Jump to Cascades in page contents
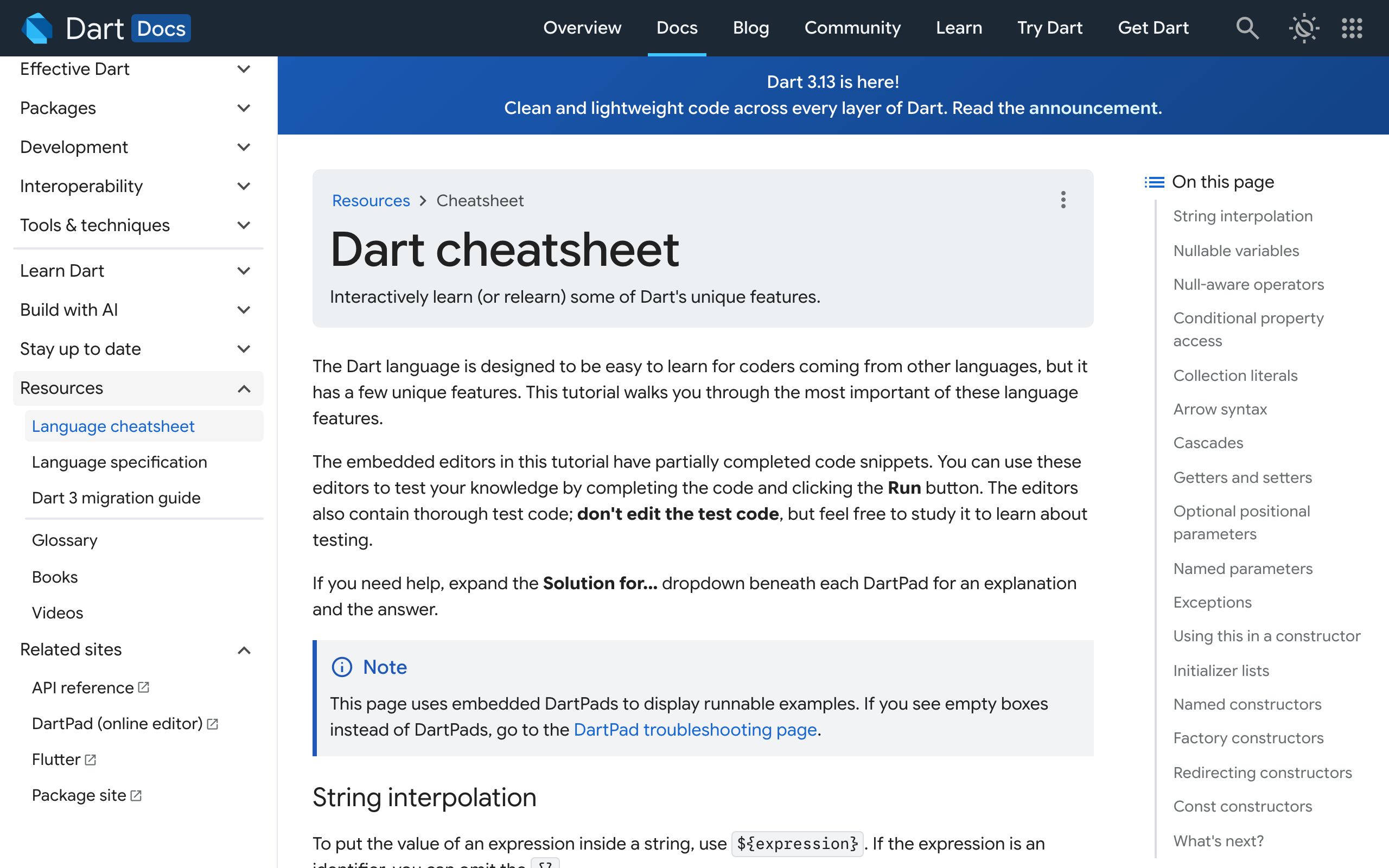The width and height of the screenshot is (1389, 868). pyautogui.click(x=1208, y=443)
